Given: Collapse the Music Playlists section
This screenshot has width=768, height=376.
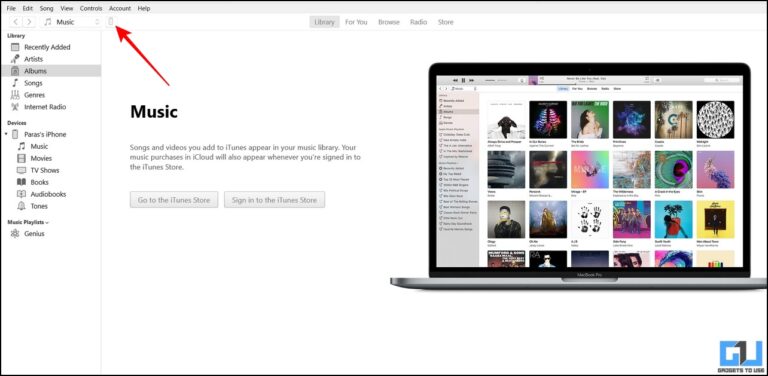Looking at the screenshot, I should click(48, 222).
